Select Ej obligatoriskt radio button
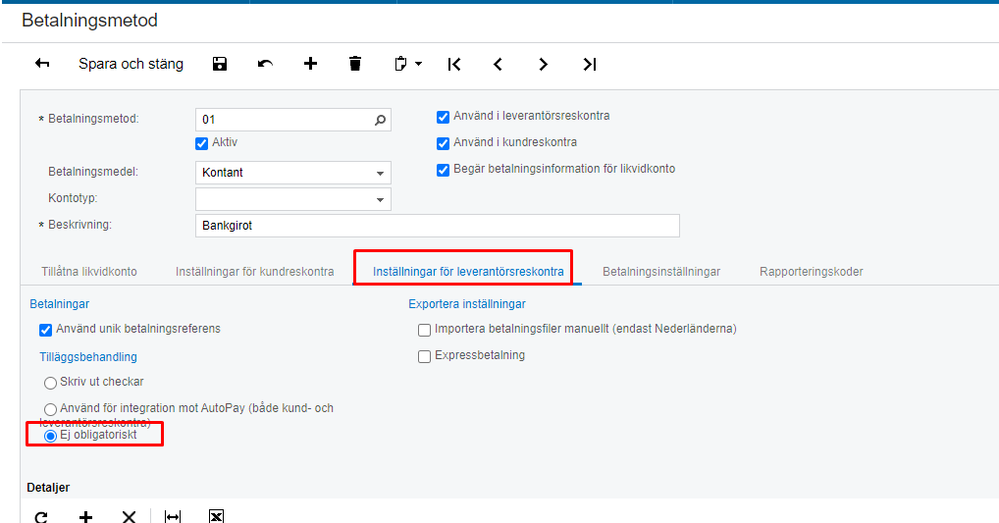Viewport: 999px width, 523px height. click(50, 436)
